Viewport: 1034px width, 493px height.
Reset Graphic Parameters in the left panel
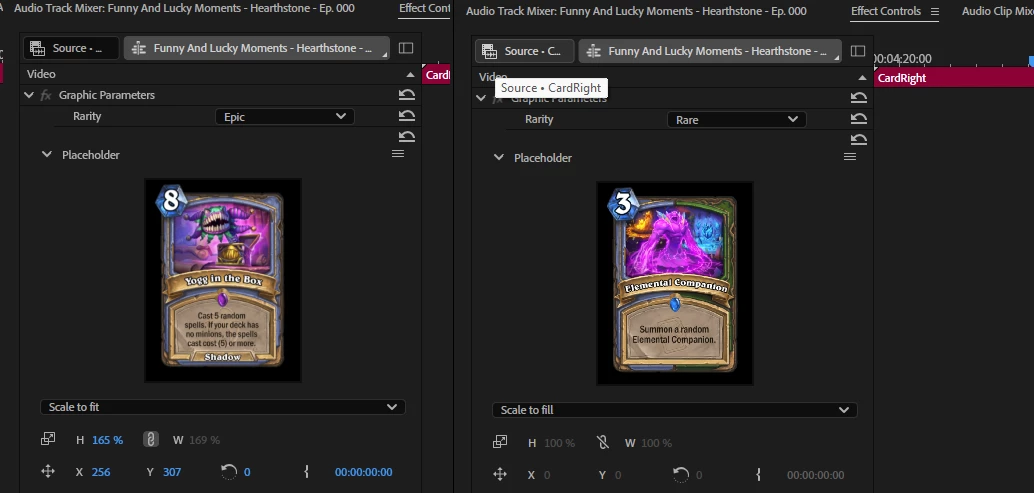[407, 95]
